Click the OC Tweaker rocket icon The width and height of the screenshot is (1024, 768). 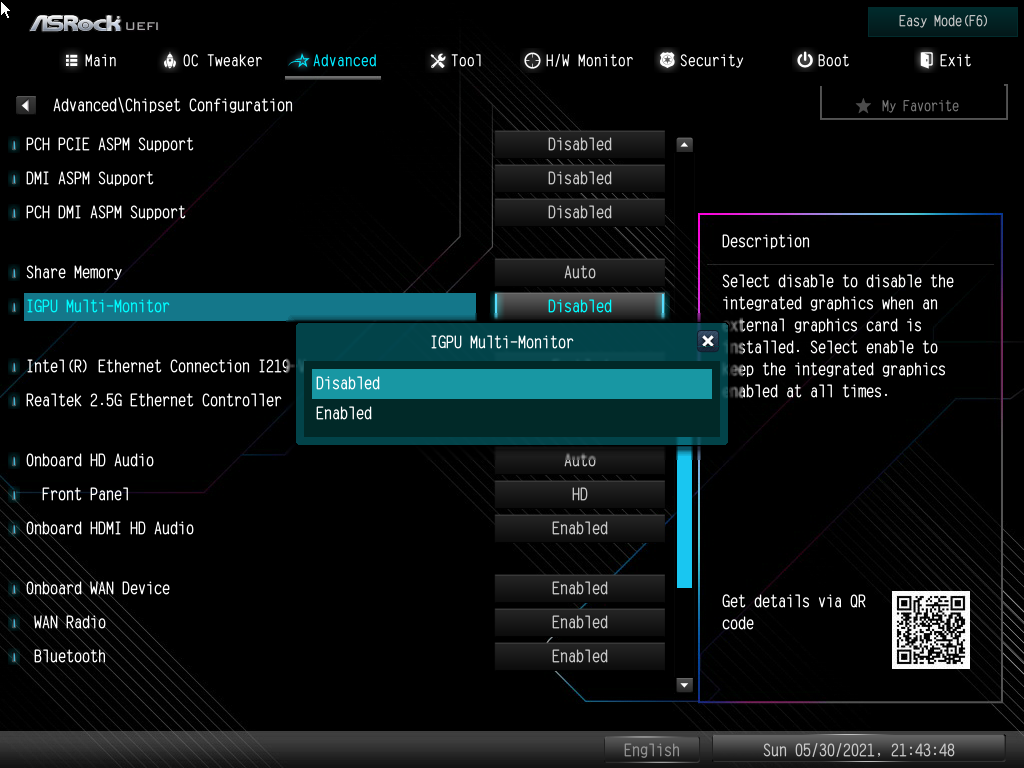pyautogui.click(x=169, y=61)
